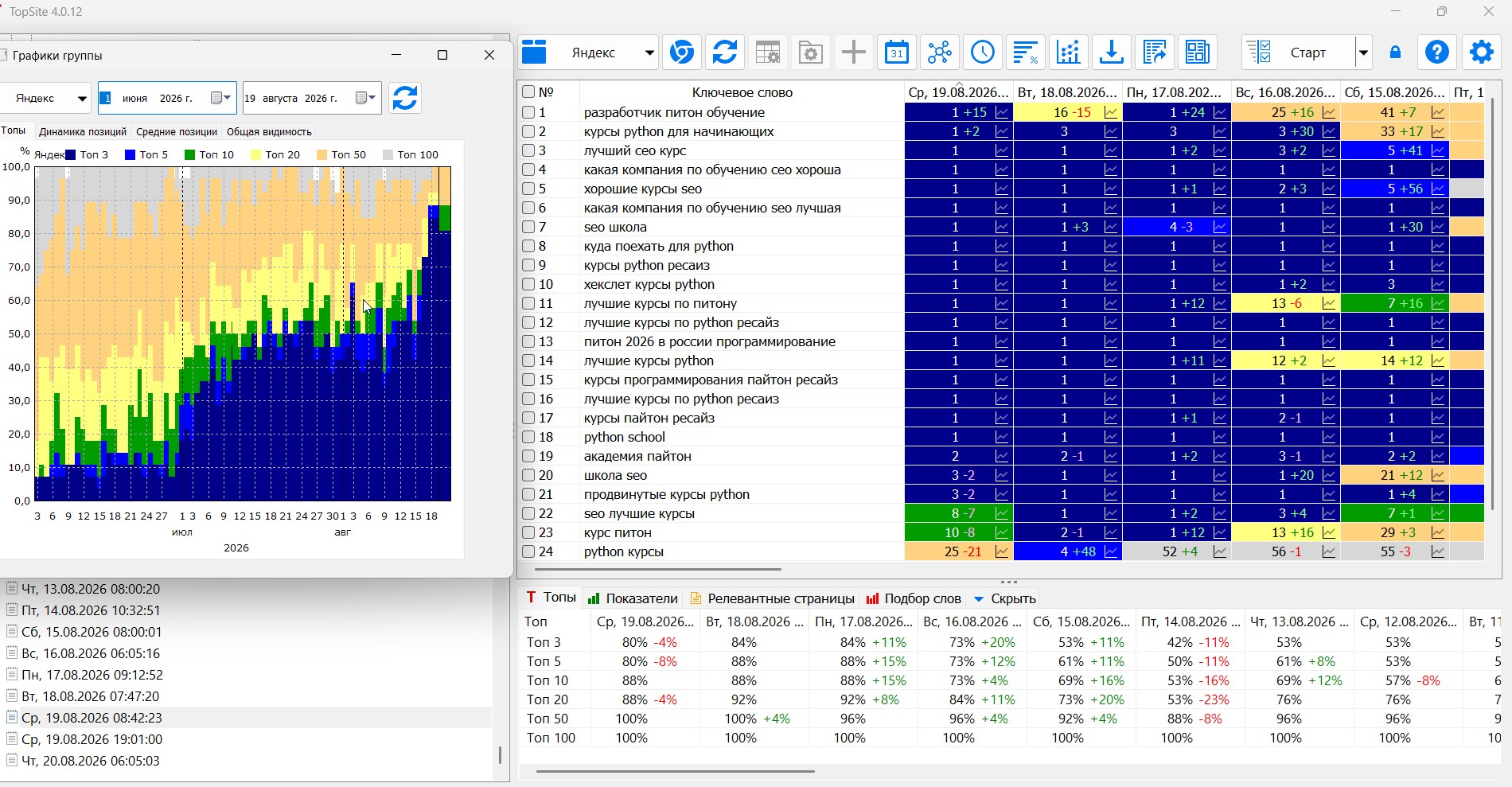Click the clock schedule icon
Image resolution: width=1512 pixels, height=787 pixels.
pyautogui.click(x=983, y=53)
